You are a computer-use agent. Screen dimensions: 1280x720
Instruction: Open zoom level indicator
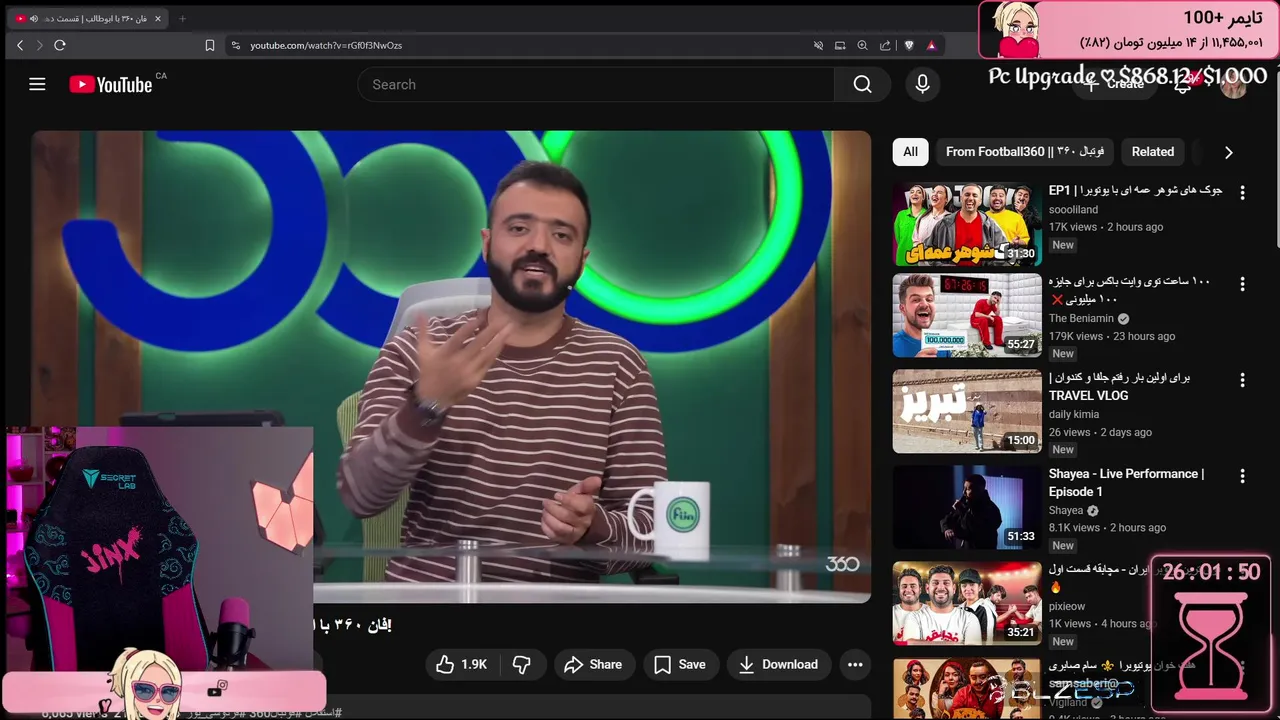[x=862, y=45]
